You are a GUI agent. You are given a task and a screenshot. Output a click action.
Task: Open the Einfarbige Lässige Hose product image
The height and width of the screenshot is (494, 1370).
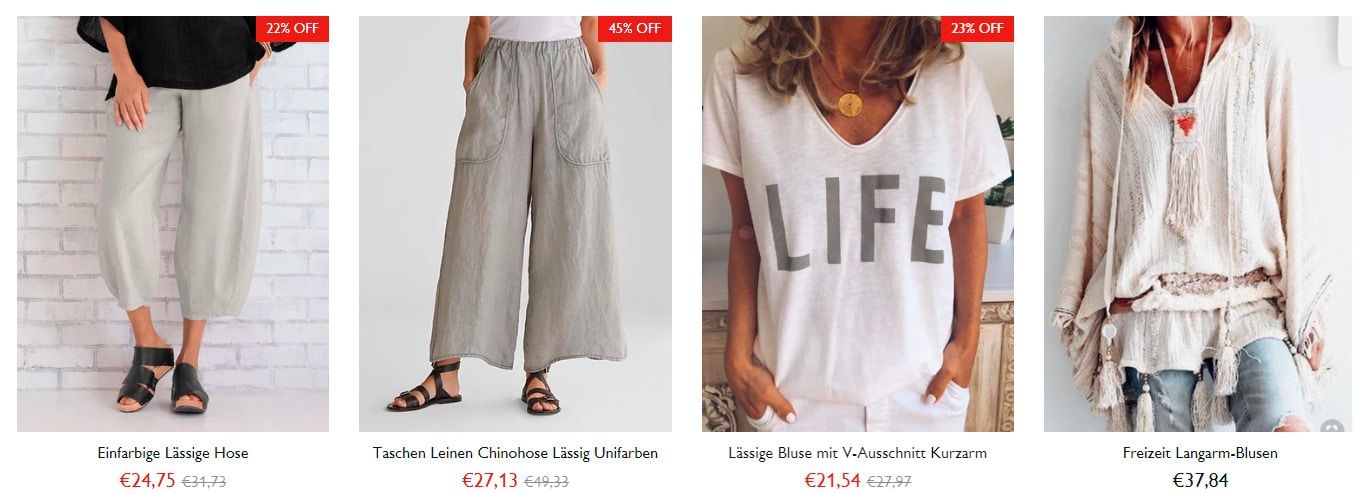coord(173,224)
